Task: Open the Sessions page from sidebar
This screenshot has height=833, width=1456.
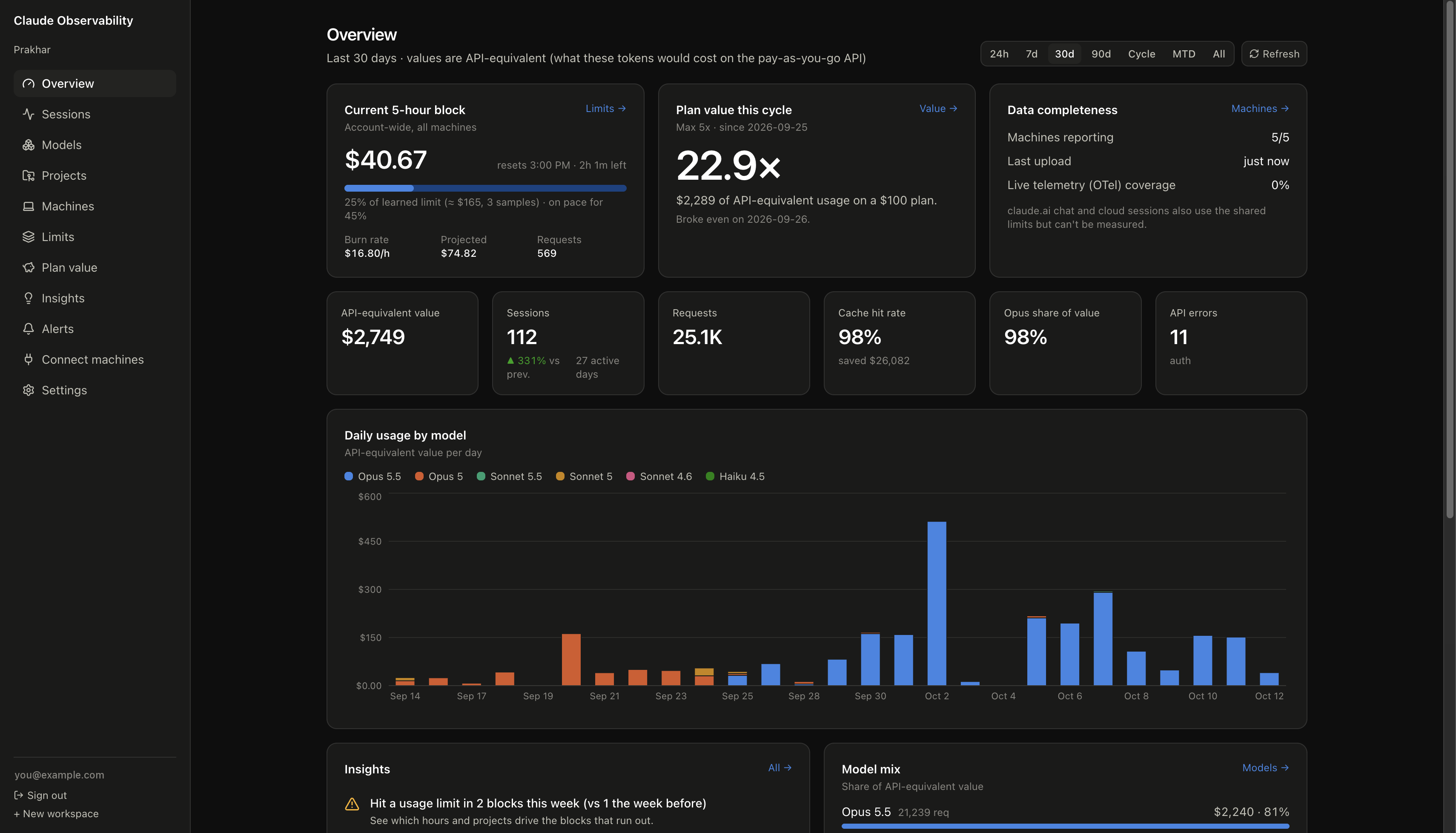Action: tap(95, 115)
